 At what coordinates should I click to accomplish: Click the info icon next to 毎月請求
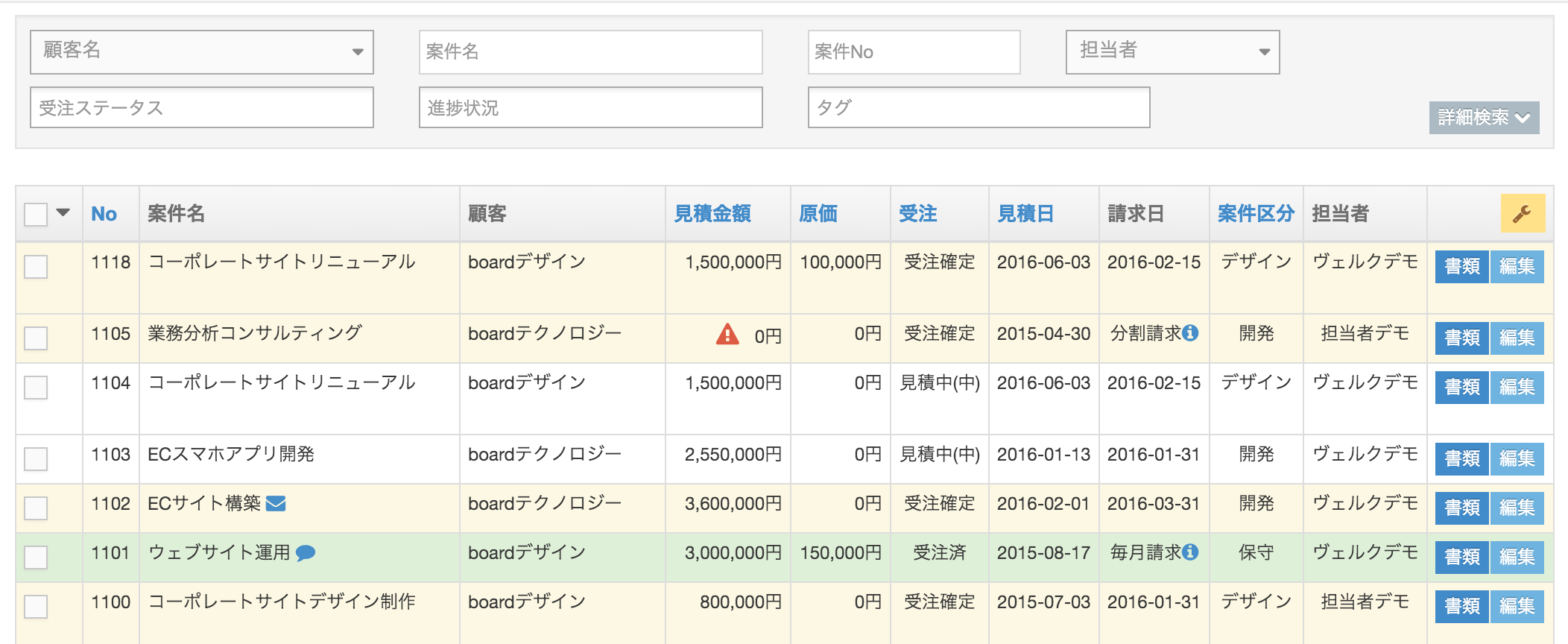pos(1191,552)
